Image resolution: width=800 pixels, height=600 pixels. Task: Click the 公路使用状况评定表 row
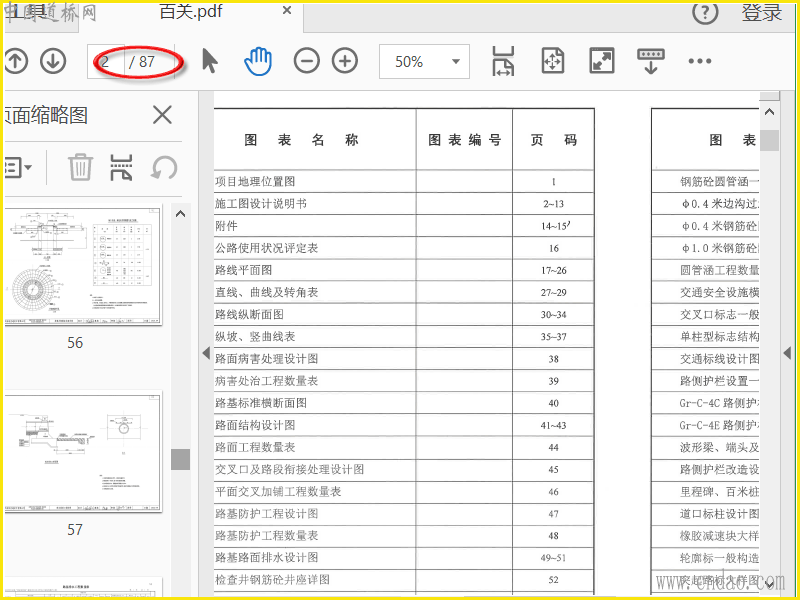click(x=404, y=248)
